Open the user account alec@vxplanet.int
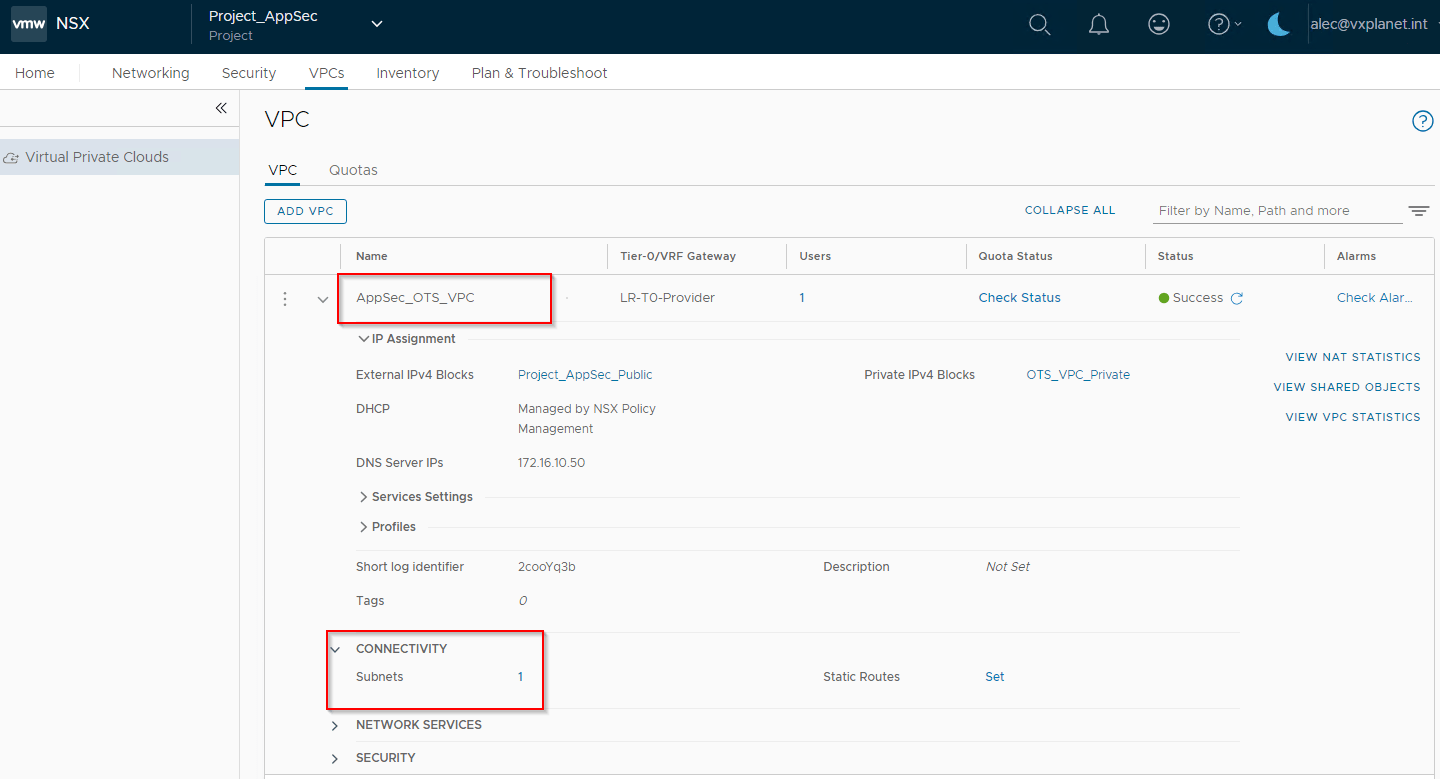The image size is (1440, 779). click(x=1369, y=24)
